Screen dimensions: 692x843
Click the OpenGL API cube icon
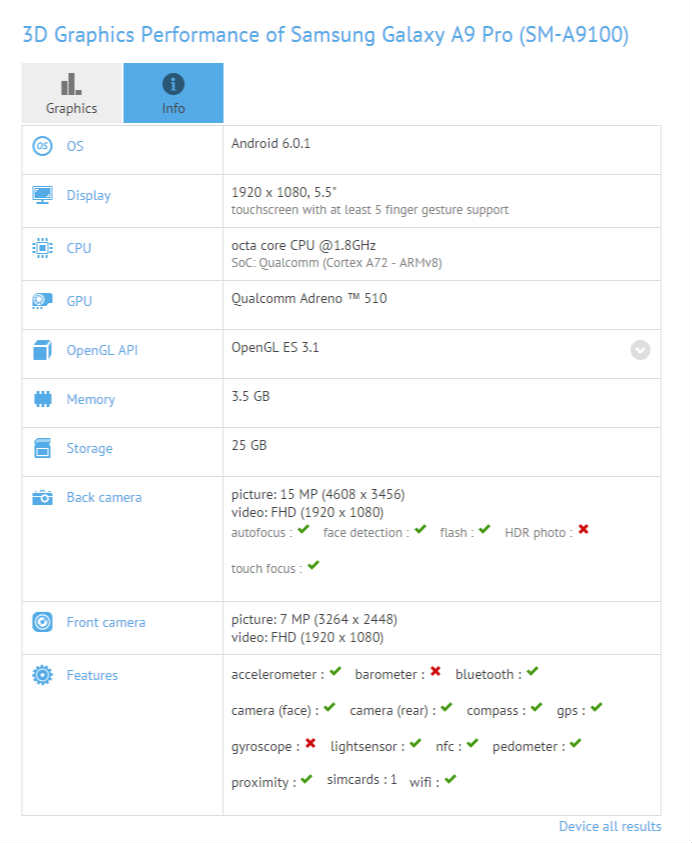[x=42, y=350]
